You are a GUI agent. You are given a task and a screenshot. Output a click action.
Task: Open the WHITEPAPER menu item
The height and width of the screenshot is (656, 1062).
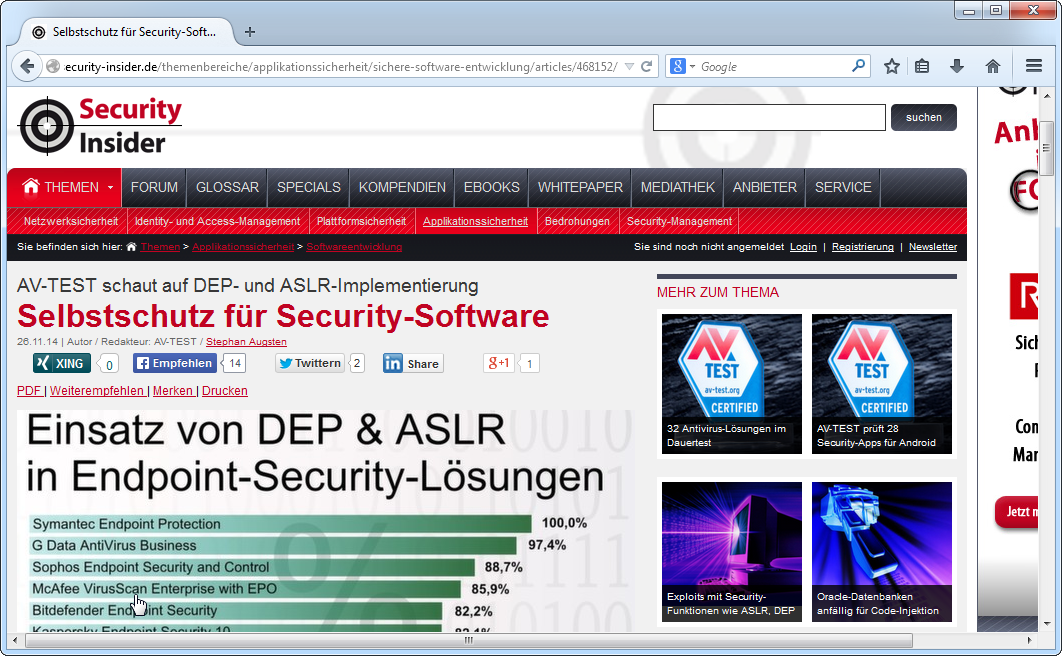[x=580, y=187]
